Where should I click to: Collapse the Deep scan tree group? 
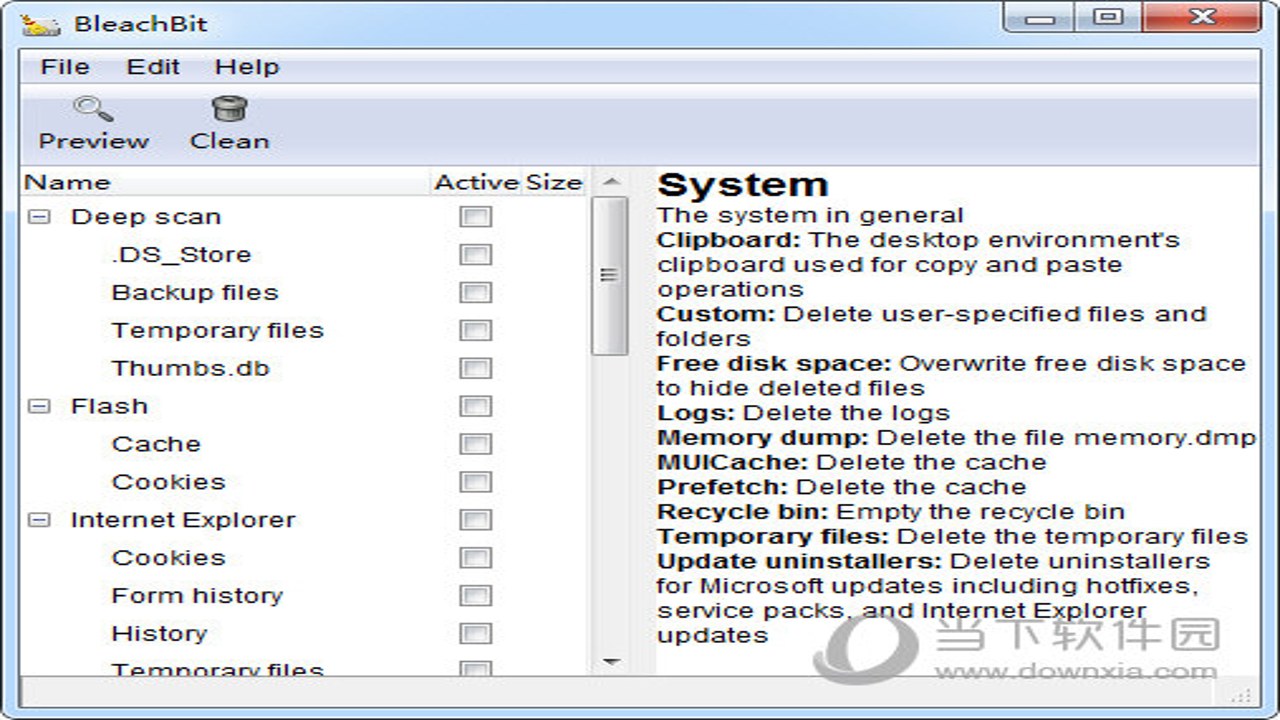[x=39, y=216]
